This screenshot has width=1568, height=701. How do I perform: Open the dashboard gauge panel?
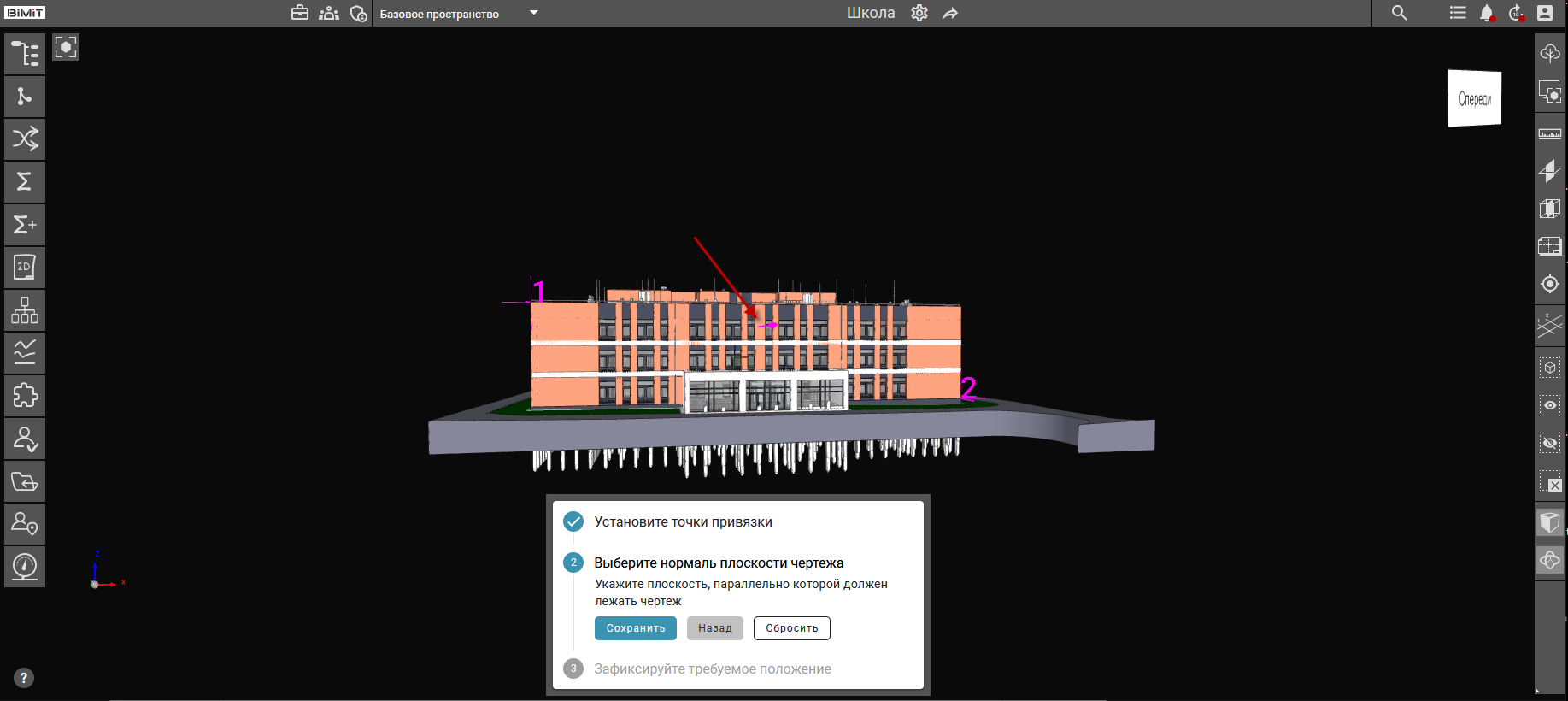point(25,567)
